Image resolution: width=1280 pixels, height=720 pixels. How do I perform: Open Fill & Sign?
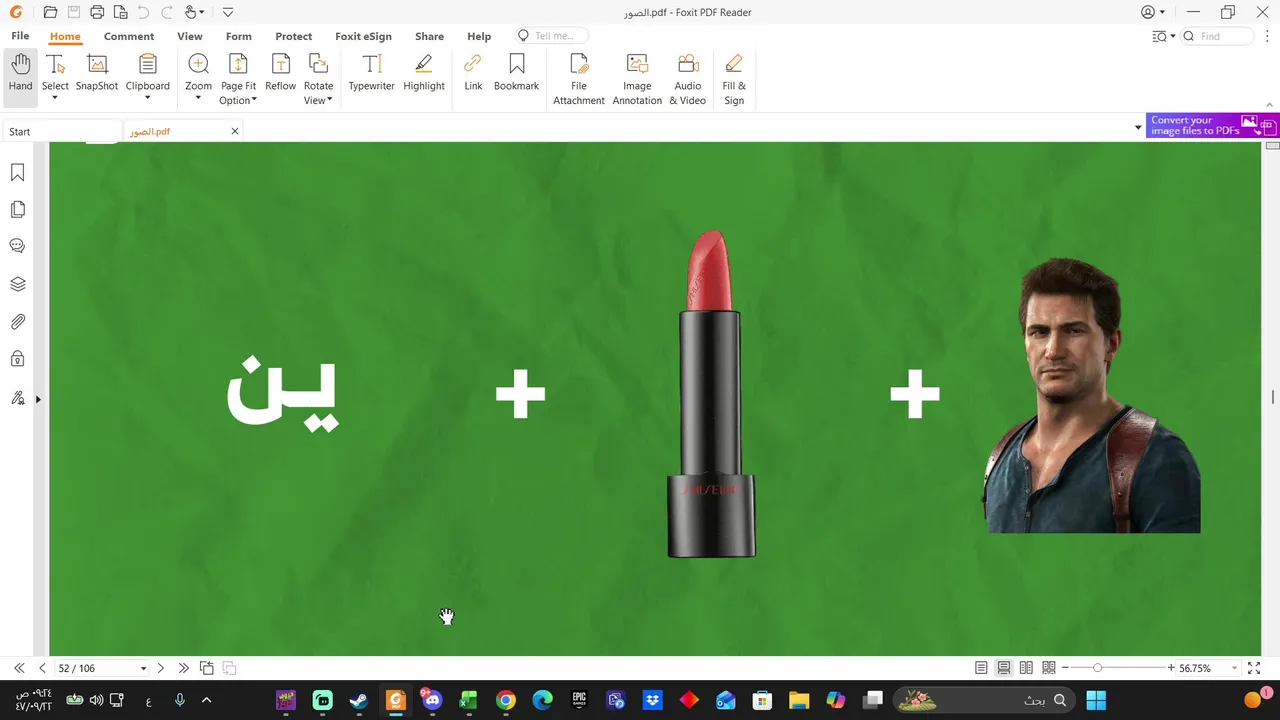[734, 79]
